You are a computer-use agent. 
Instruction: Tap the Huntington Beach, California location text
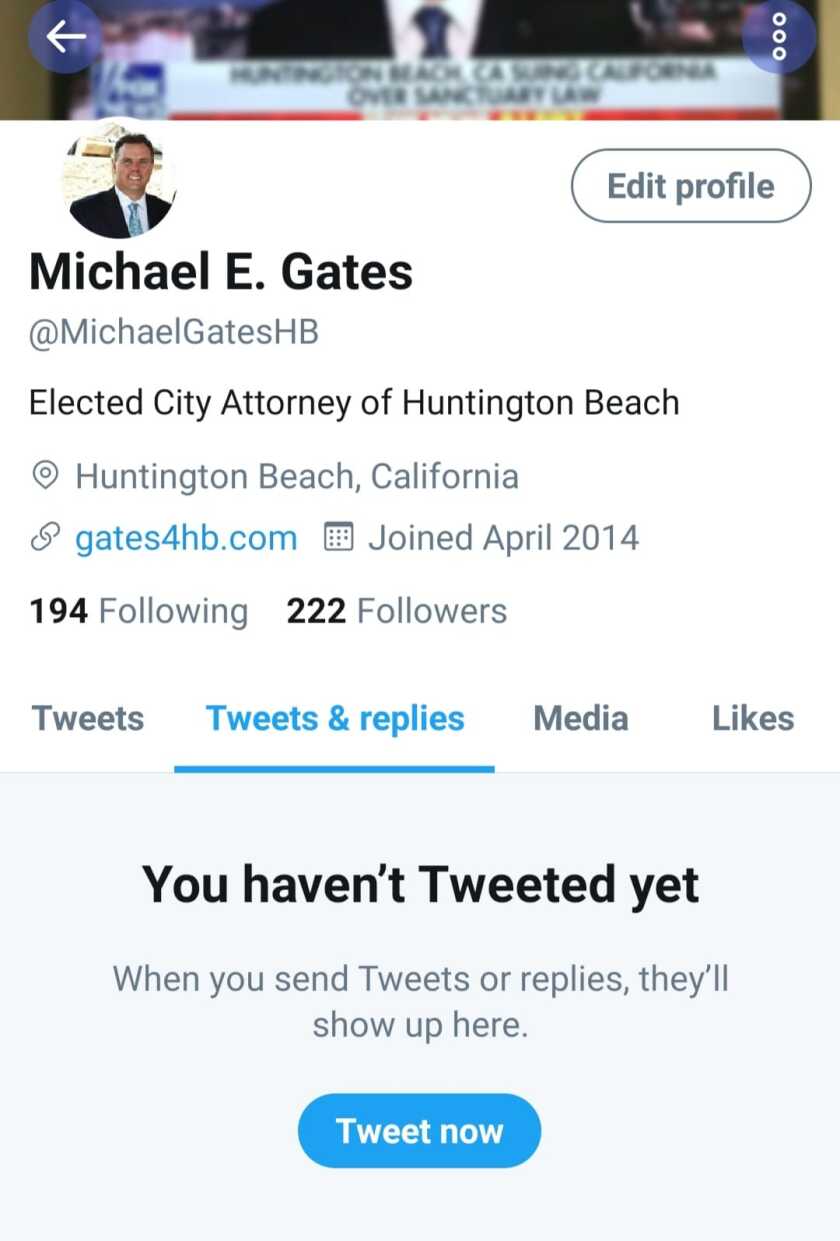297,476
